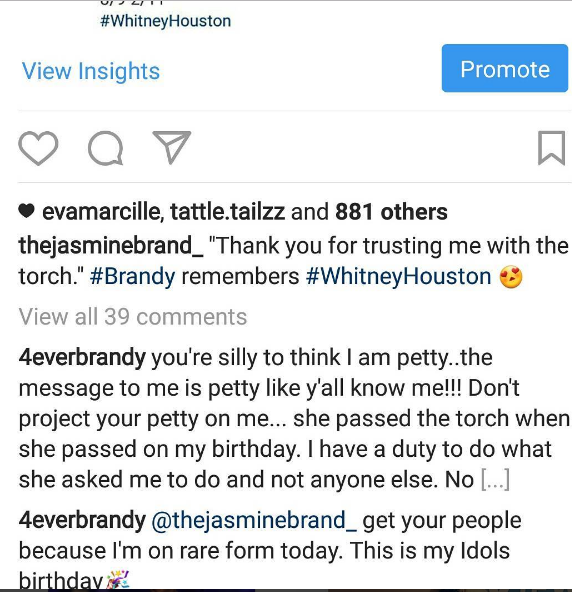572x592 pixels.
Task: Share the post via paper plane icon
Action: (171, 147)
